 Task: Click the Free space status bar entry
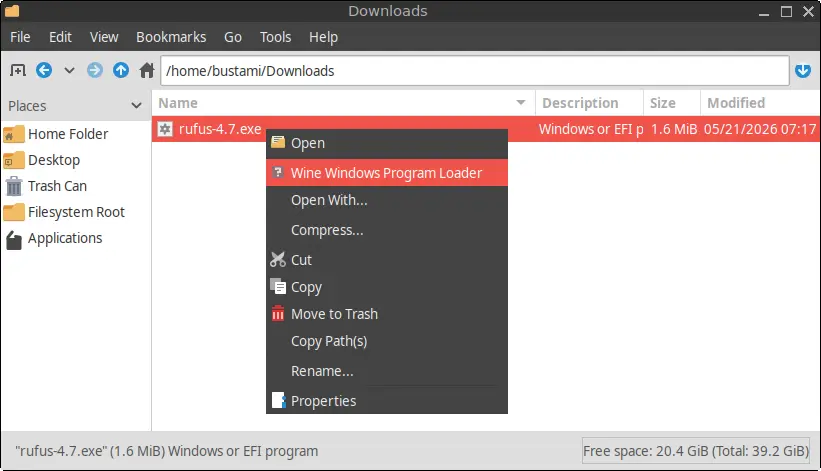pyautogui.click(x=696, y=451)
